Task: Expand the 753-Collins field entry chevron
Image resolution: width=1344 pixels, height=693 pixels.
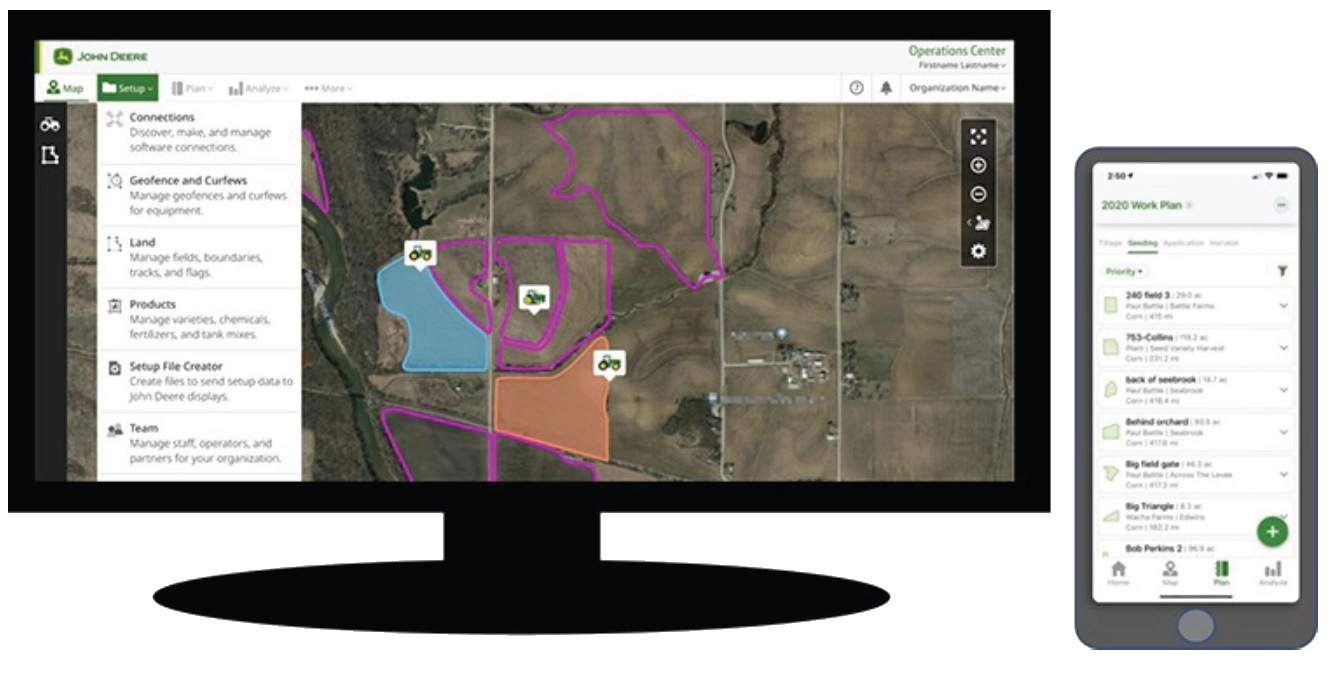Action: click(1285, 348)
